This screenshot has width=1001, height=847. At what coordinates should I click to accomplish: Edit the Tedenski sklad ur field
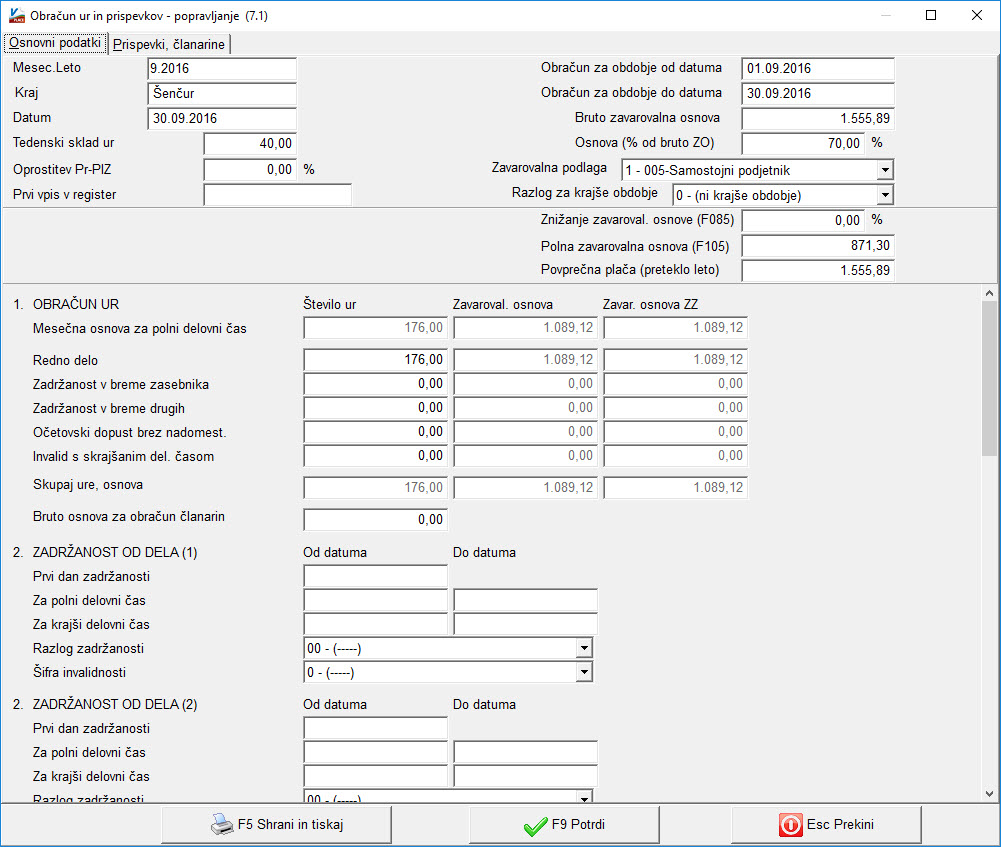tap(250, 144)
